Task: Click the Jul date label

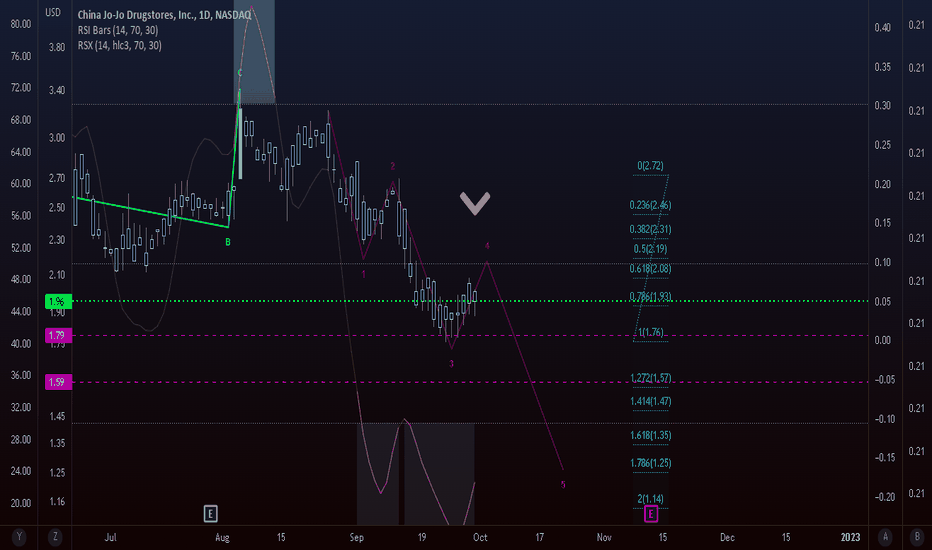Action: click(x=110, y=538)
